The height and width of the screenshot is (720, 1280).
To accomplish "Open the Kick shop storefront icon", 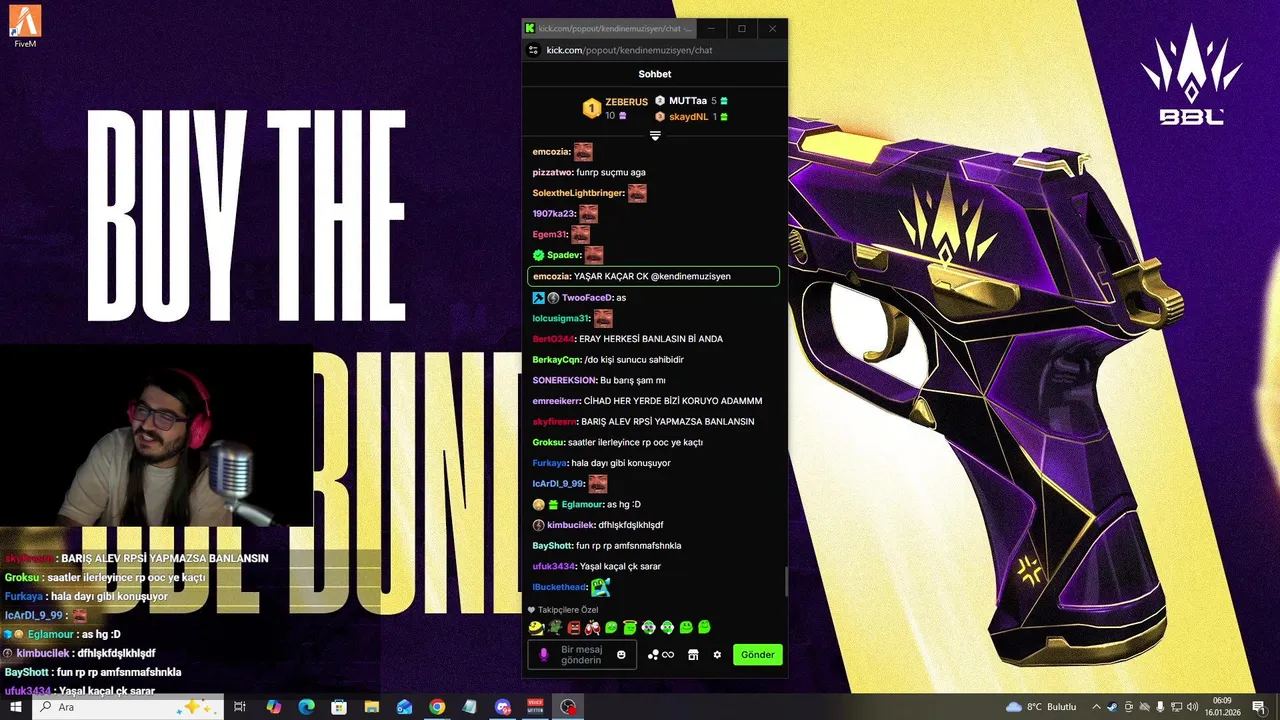I will pyautogui.click(x=693, y=655).
